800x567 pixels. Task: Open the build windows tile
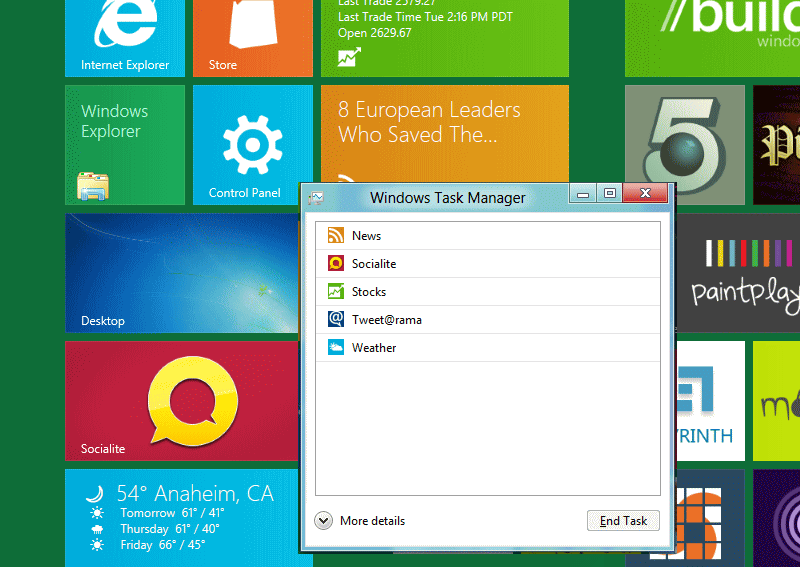[712, 38]
